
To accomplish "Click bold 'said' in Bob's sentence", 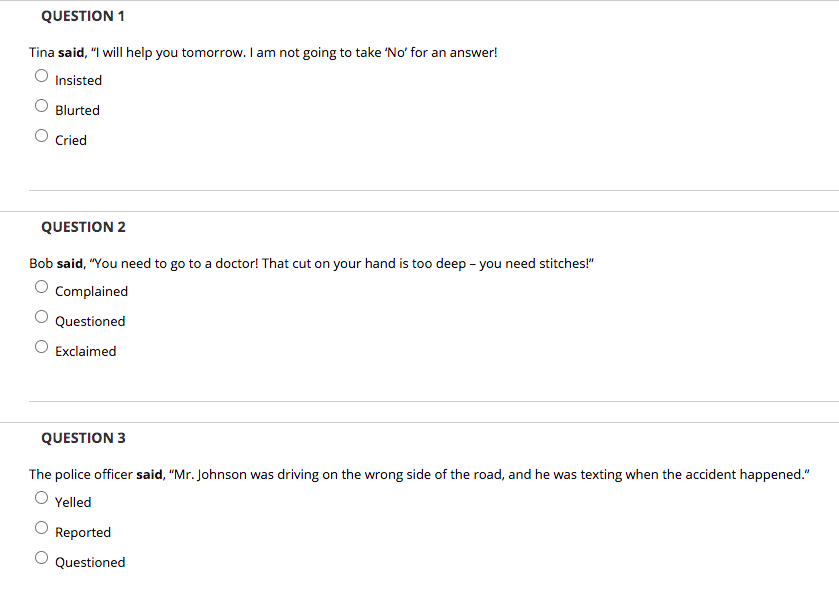I will coord(70,263).
